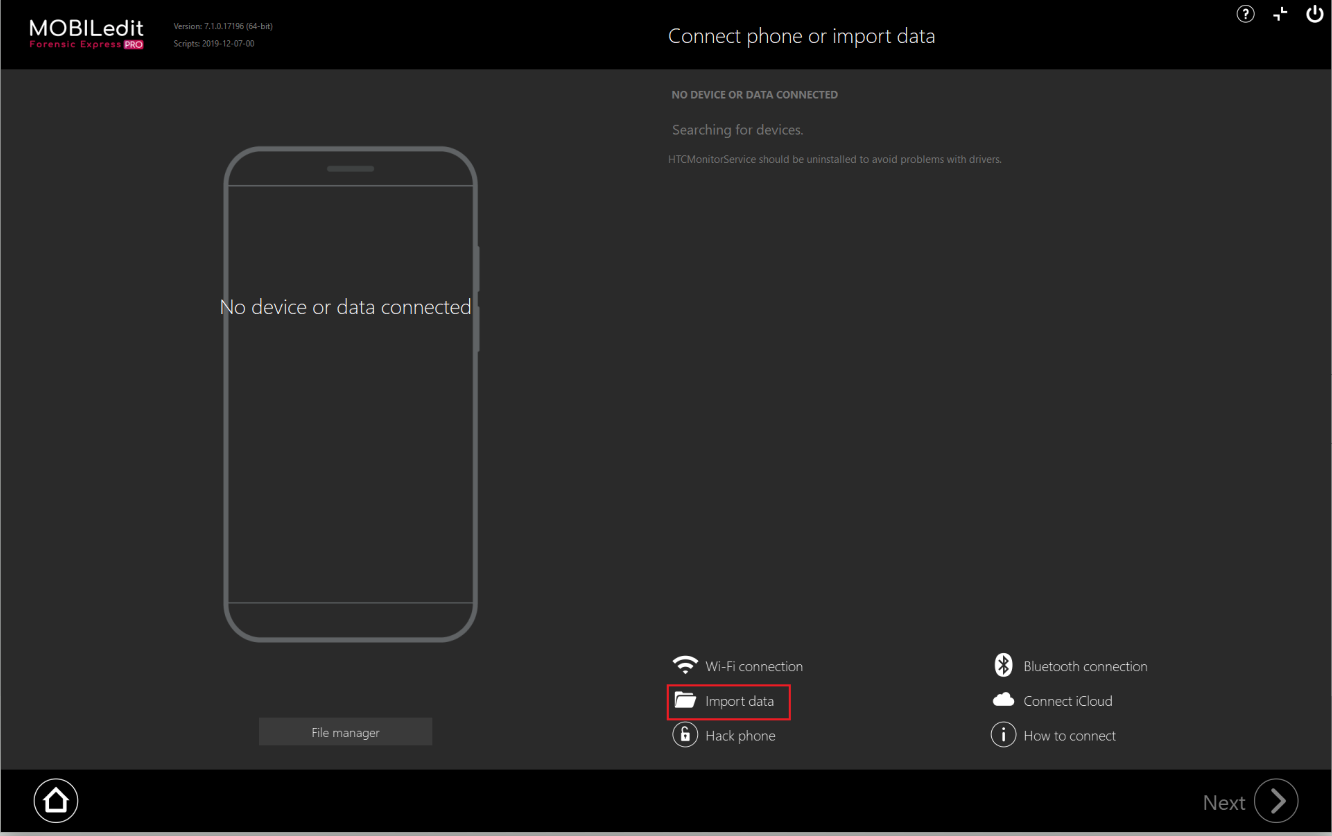Screen dimensions: 1332x836
Task: Click the Version 7.1.0.17196 text
Action: 223,27
